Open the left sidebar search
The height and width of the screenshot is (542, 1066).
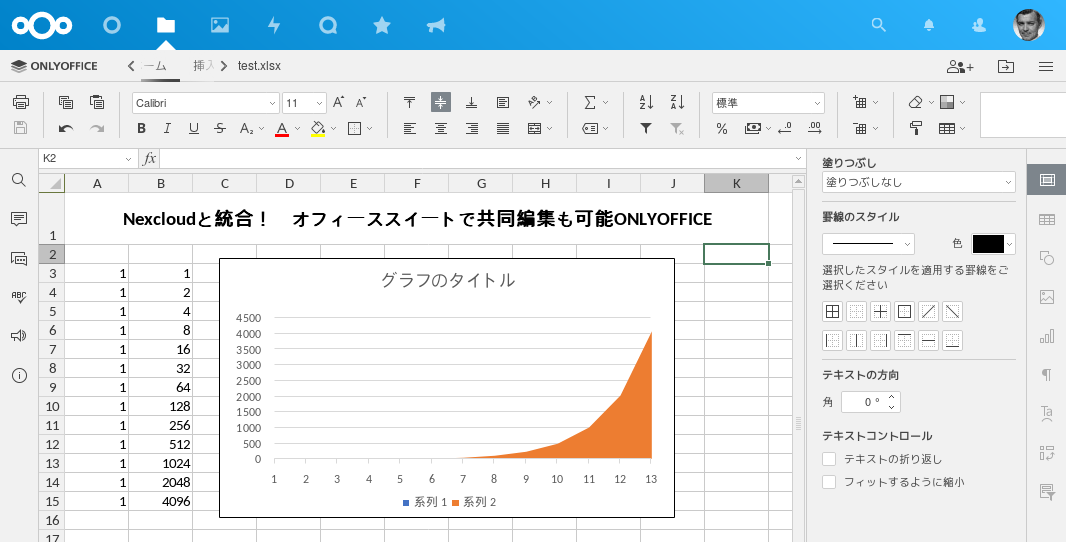(x=19, y=180)
